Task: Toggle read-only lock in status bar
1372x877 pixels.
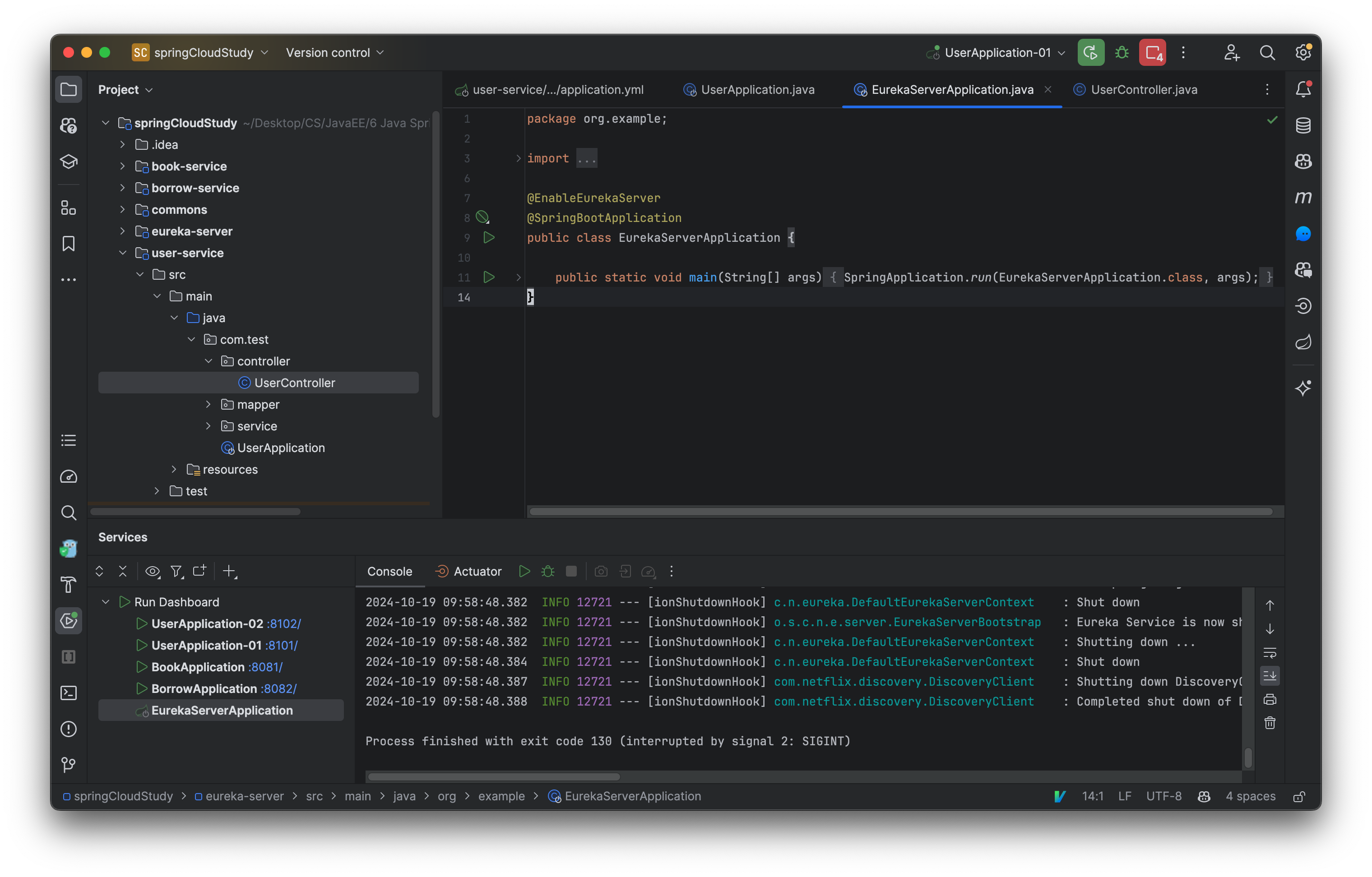Action: [1299, 796]
